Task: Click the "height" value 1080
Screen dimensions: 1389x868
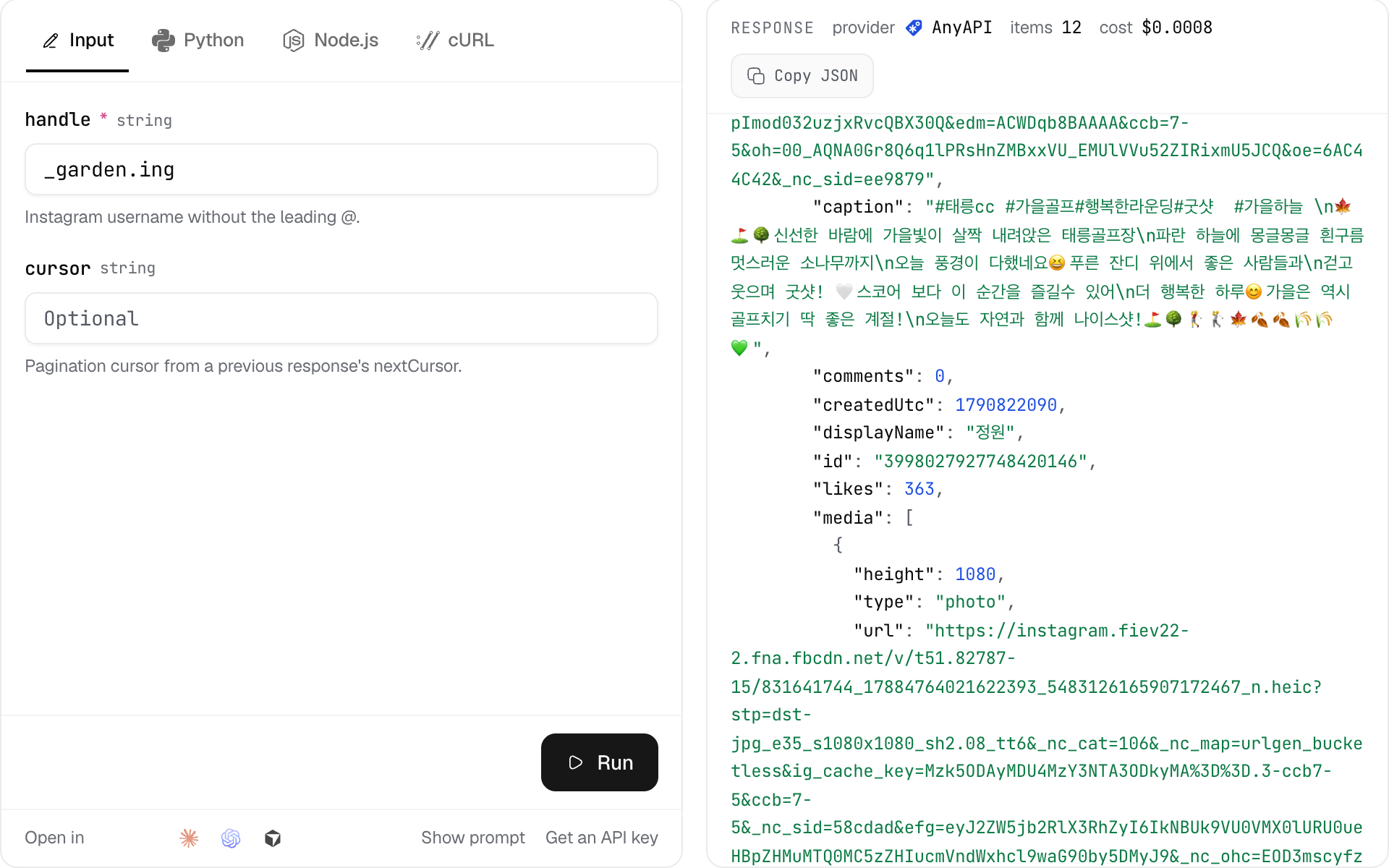Action: (x=975, y=574)
